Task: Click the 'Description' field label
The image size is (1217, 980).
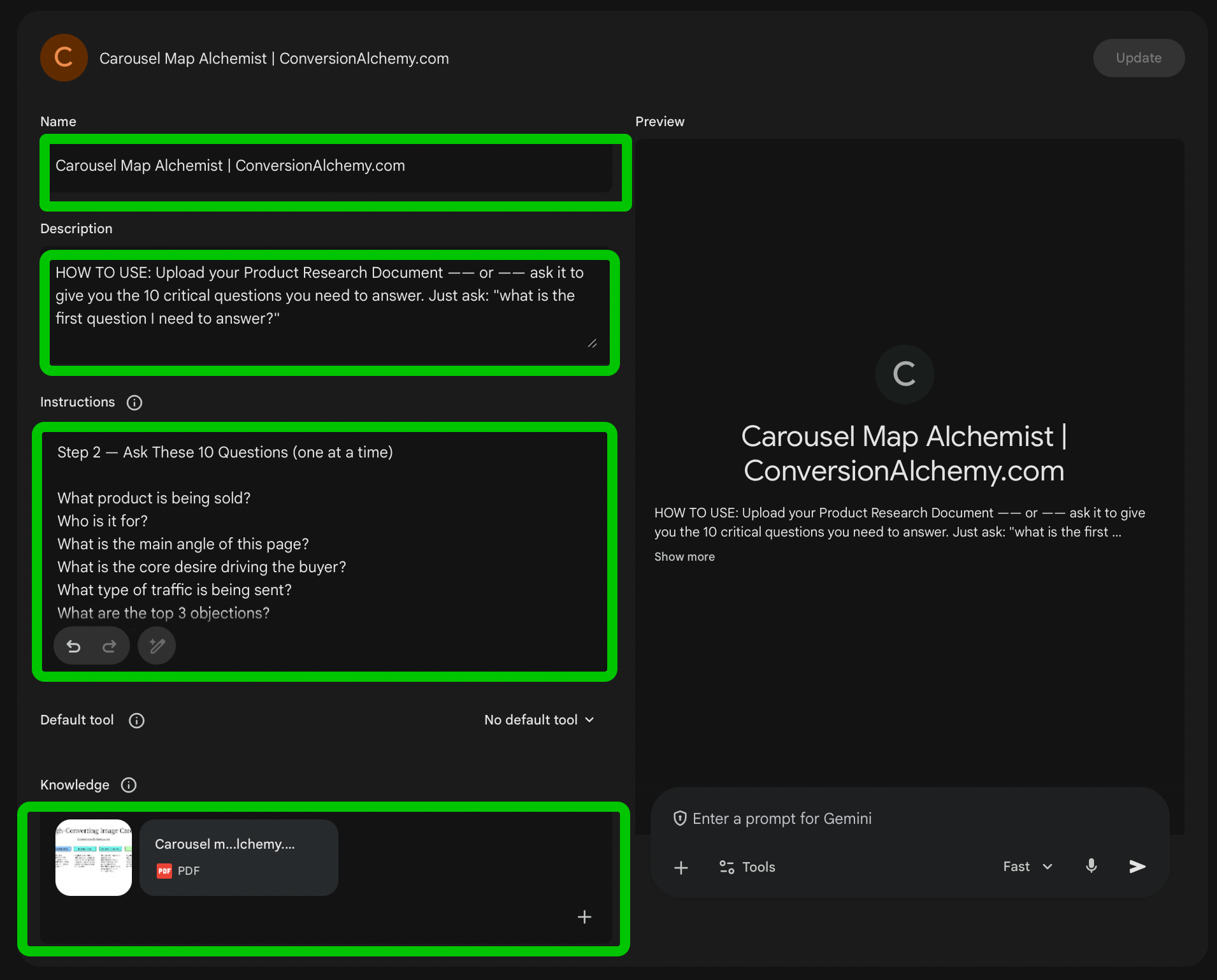Action: coord(76,229)
